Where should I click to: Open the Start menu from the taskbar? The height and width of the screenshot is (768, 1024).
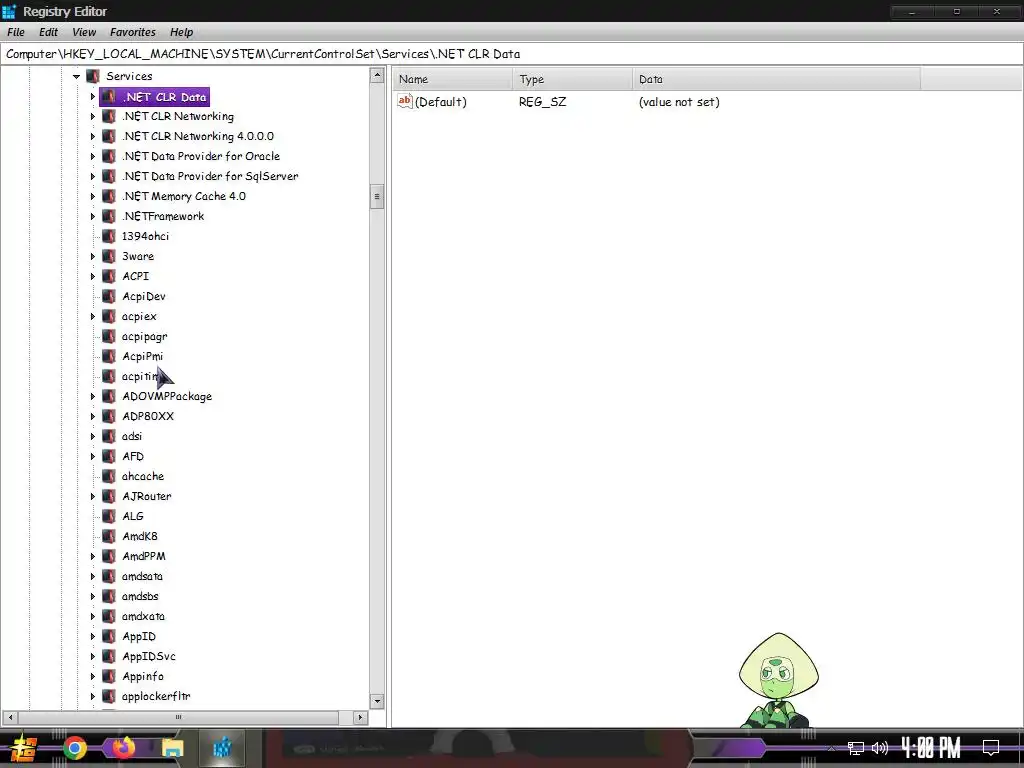pyautogui.click(x=24, y=748)
